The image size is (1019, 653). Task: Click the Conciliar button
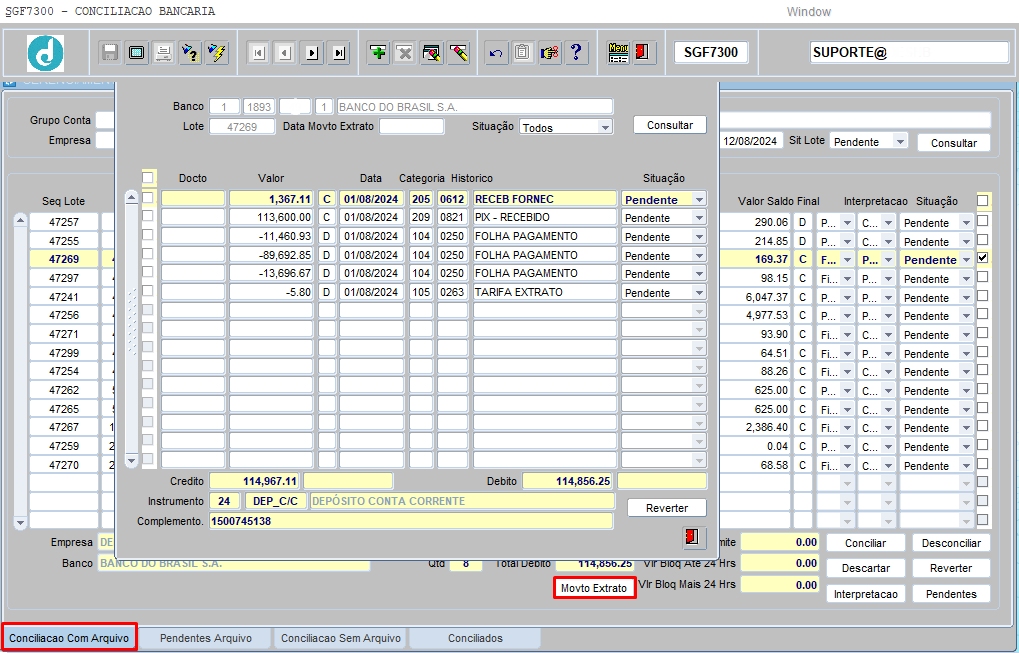[865, 543]
